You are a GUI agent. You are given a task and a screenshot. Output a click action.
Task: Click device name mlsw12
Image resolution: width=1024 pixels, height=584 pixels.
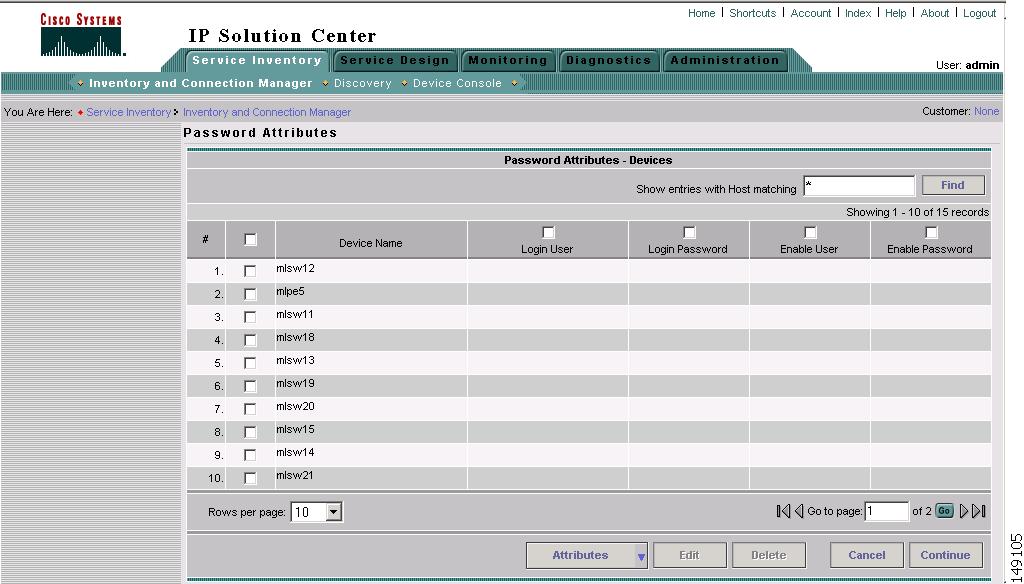coord(295,268)
